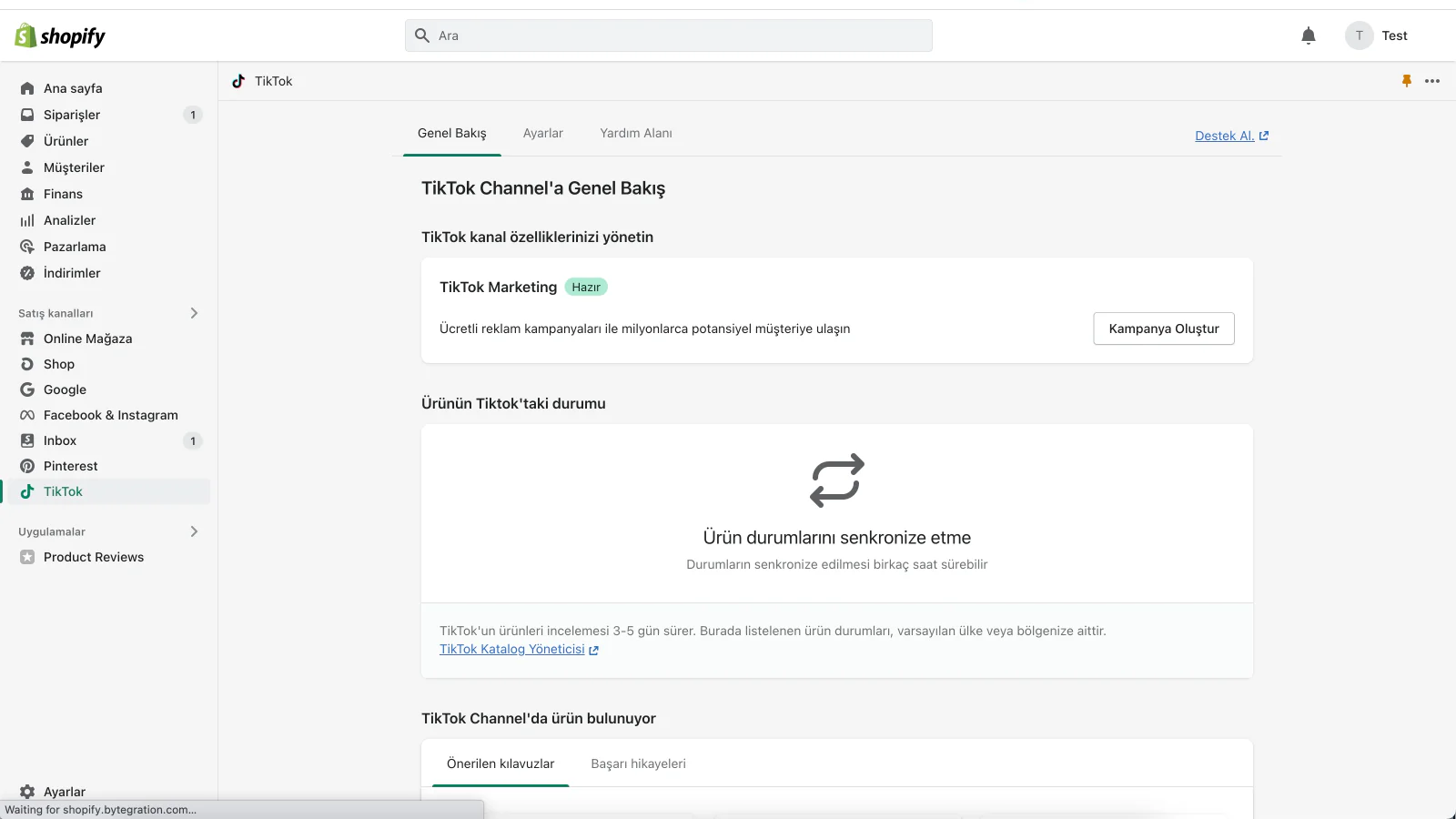Image resolution: width=1456 pixels, height=819 pixels.
Task: Click the Pinterest channel icon
Action: (27, 466)
